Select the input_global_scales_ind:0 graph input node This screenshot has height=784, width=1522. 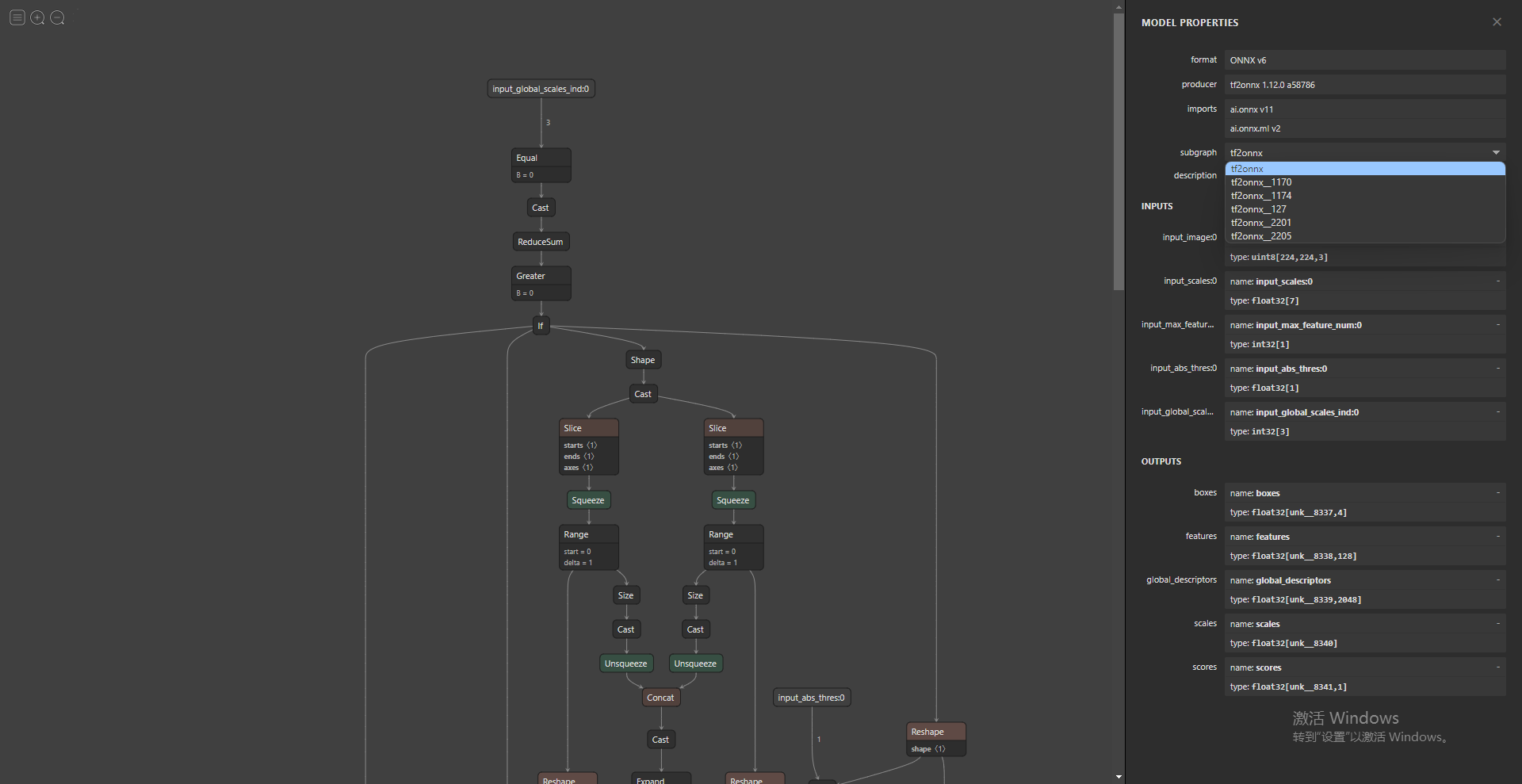click(x=541, y=89)
